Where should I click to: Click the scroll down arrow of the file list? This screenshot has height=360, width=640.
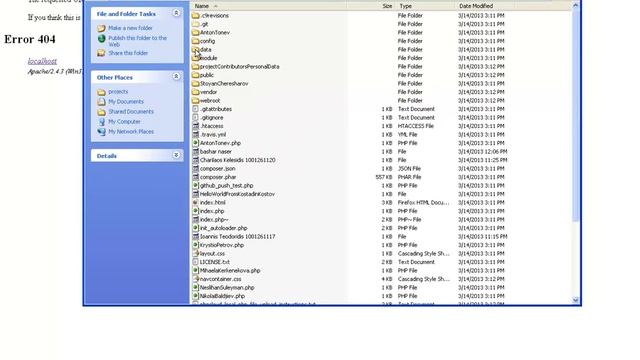576,300
